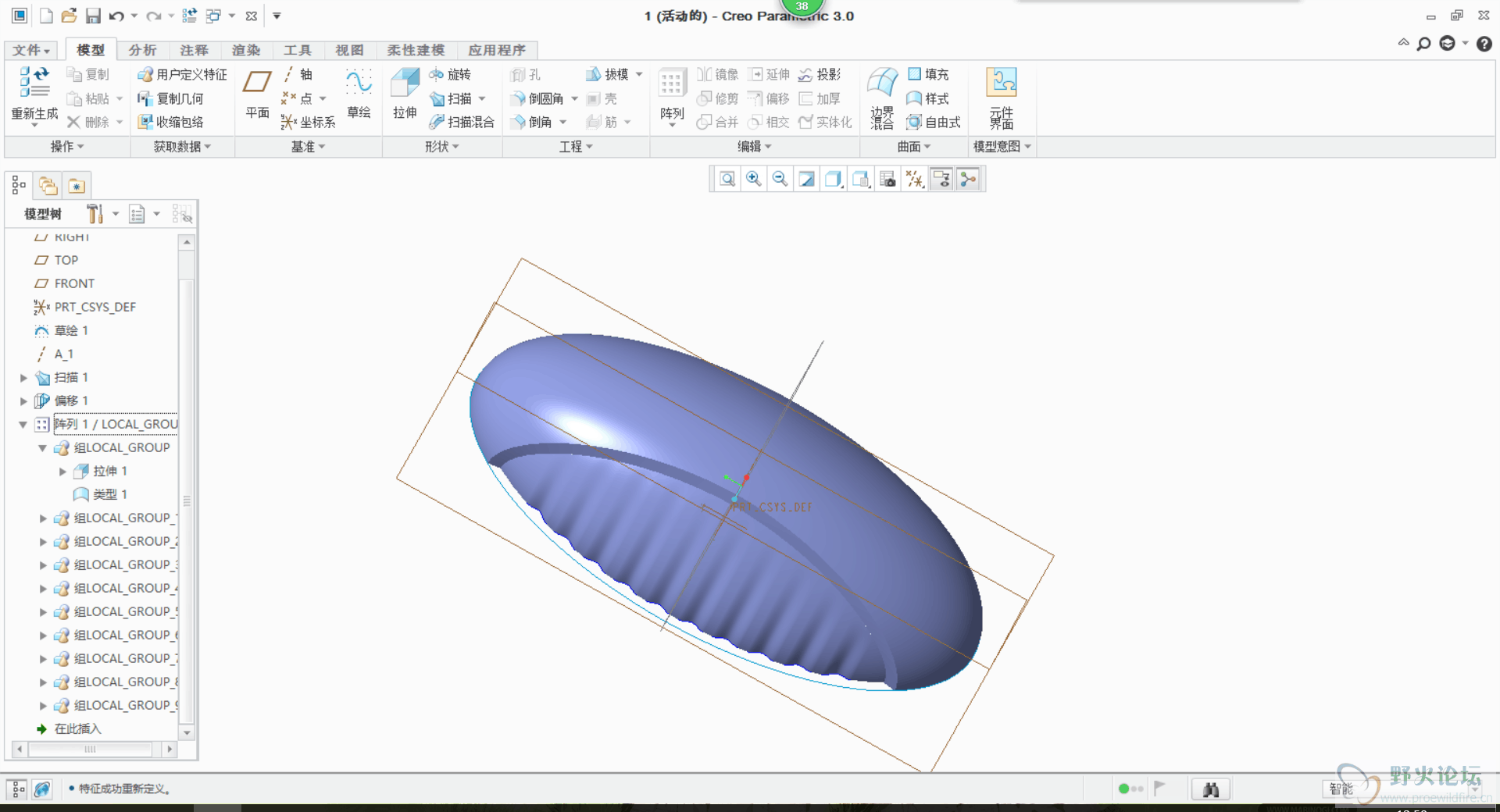Open the Style (样式) surface tool

click(x=928, y=98)
